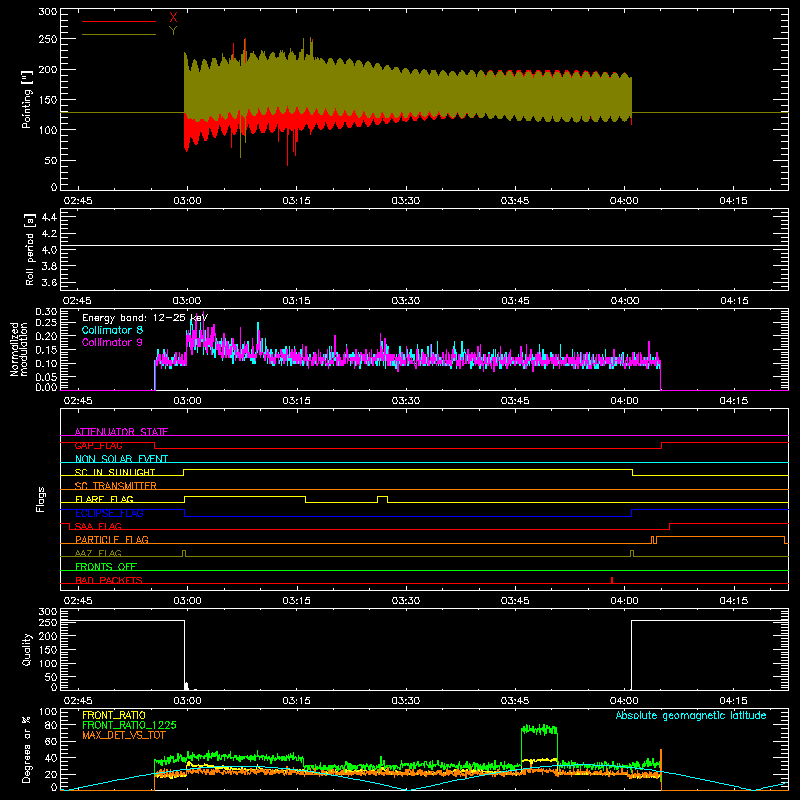The height and width of the screenshot is (800, 800).
Task: Click the 02:45 tick label under Flags panel
Action: (x=78, y=601)
